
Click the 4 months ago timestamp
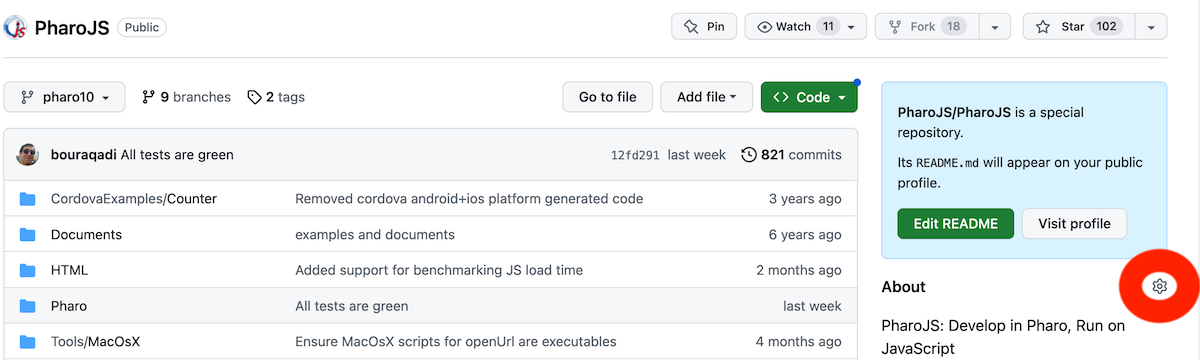(x=799, y=342)
